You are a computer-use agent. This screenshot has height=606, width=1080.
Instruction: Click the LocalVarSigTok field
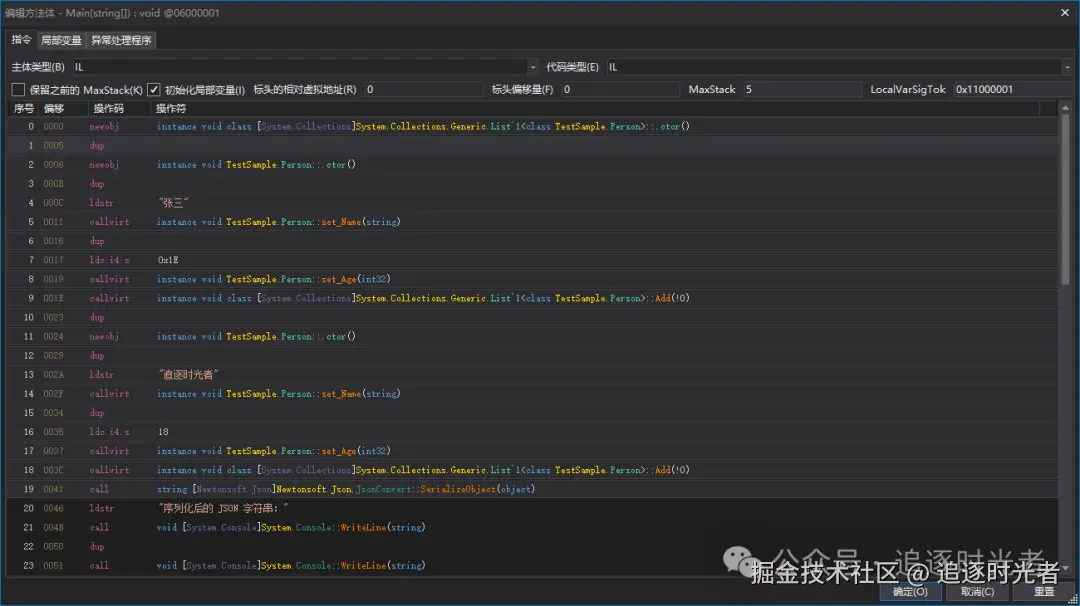[x=1012, y=90]
